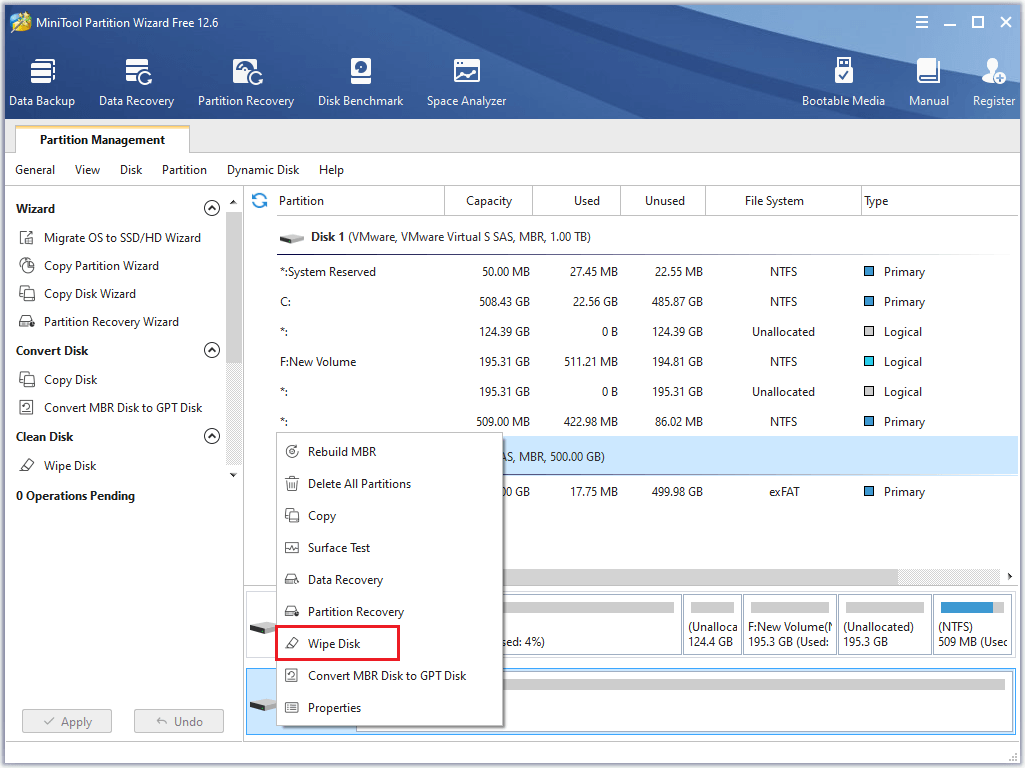Viewport: 1025px width, 768px height.
Task: Click Copy Disk under Convert Disk
Action: (x=70, y=380)
